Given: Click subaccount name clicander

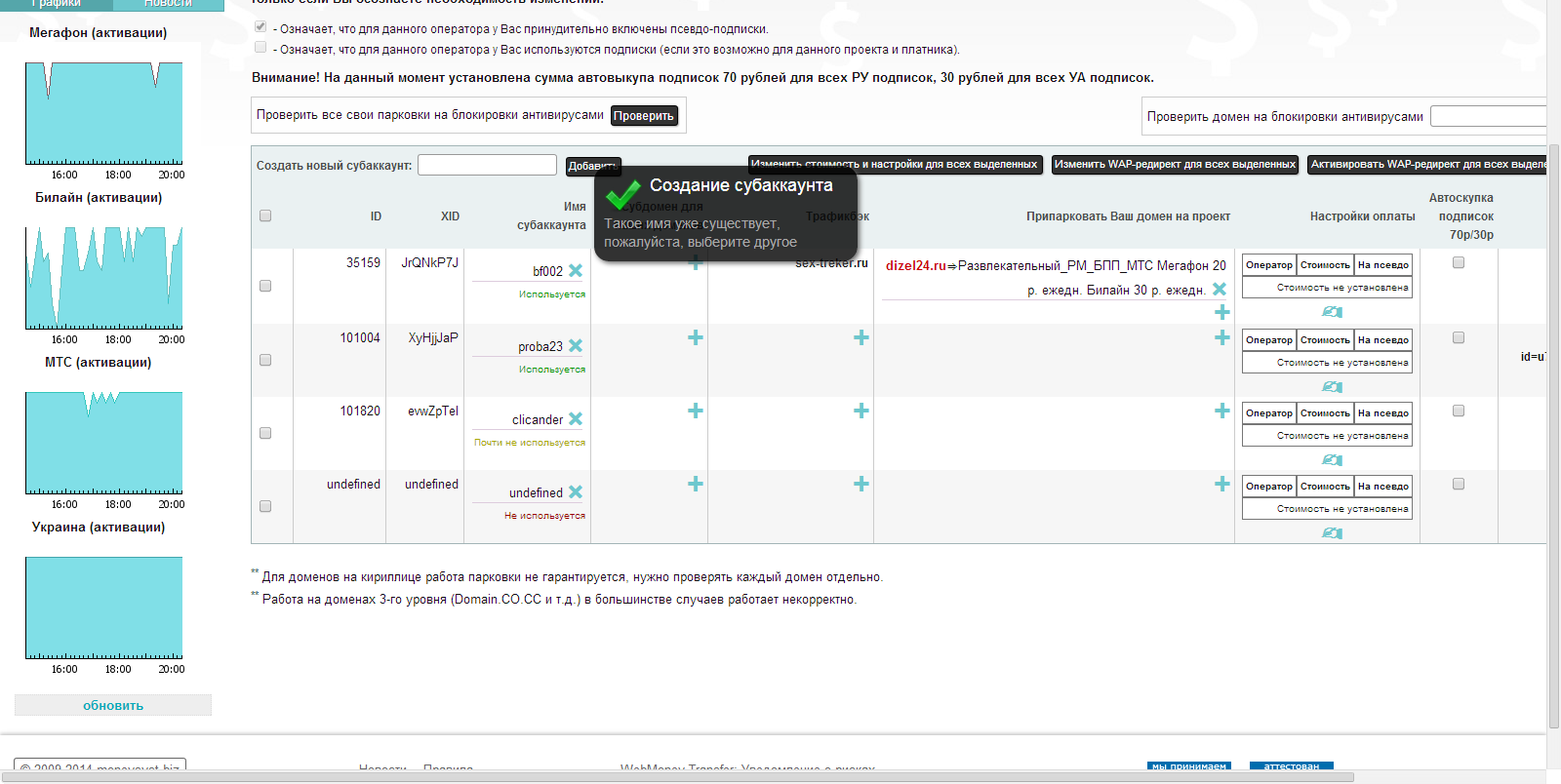Looking at the screenshot, I should 538,419.
